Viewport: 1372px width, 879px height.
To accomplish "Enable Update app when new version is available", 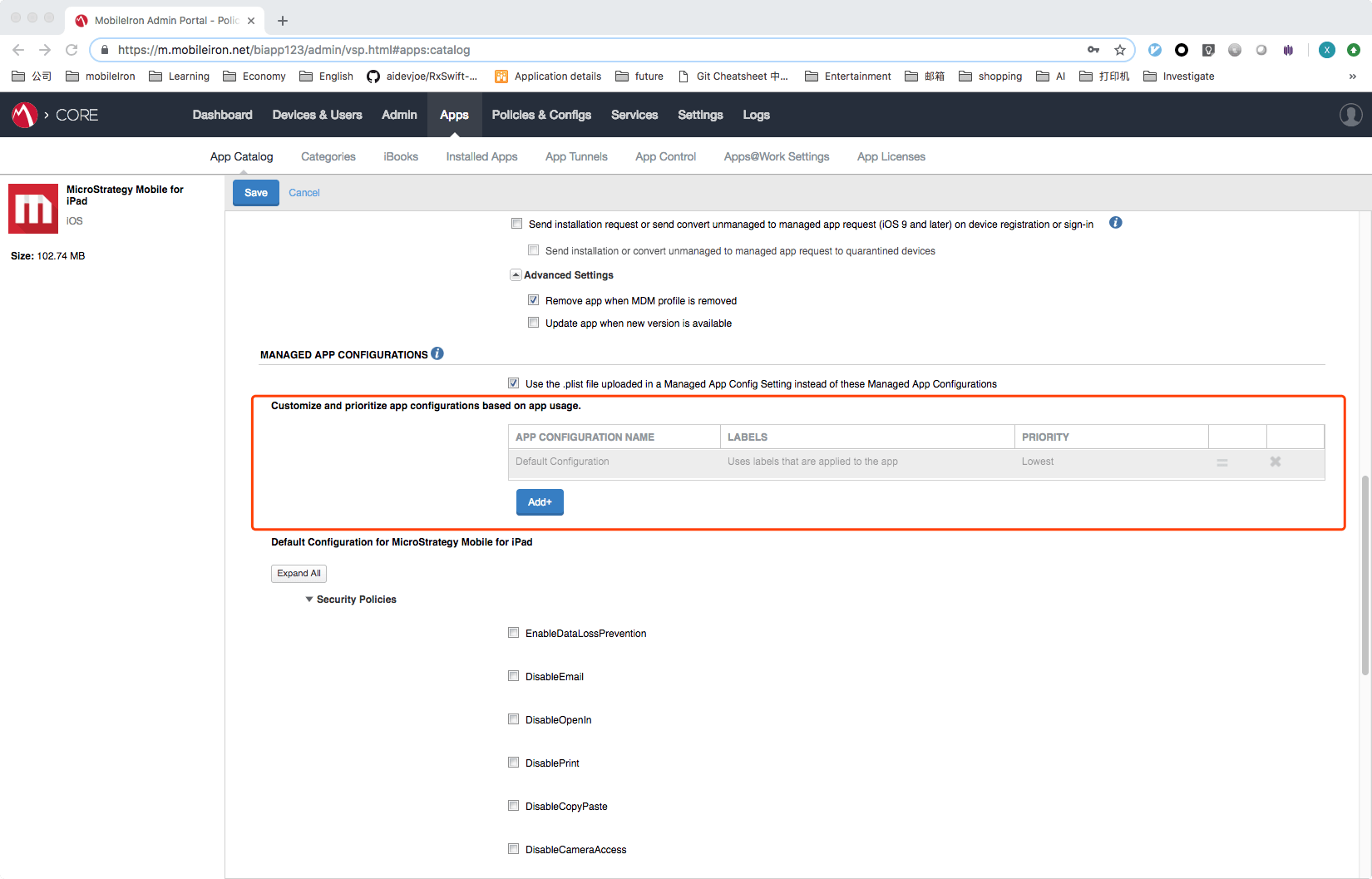I will (534, 323).
